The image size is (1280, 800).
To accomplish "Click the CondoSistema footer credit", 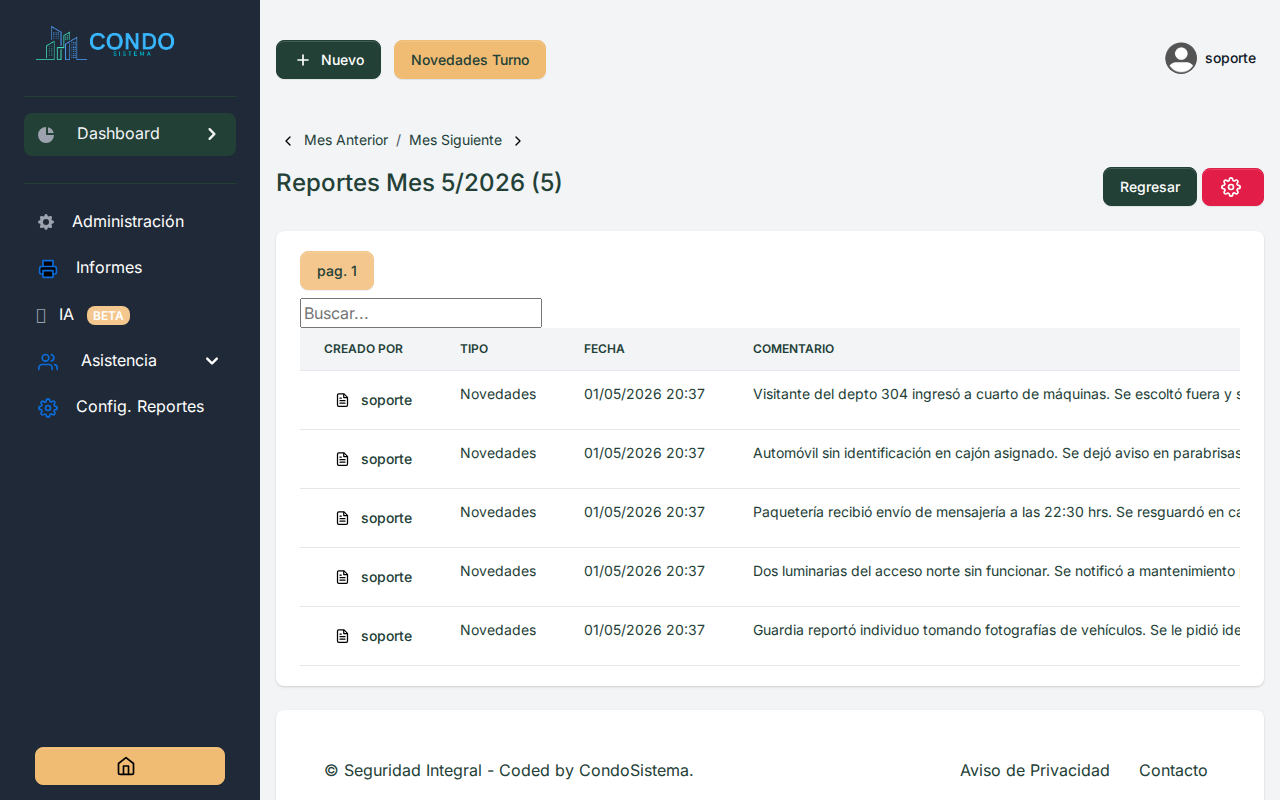I will [x=636, y=770].
